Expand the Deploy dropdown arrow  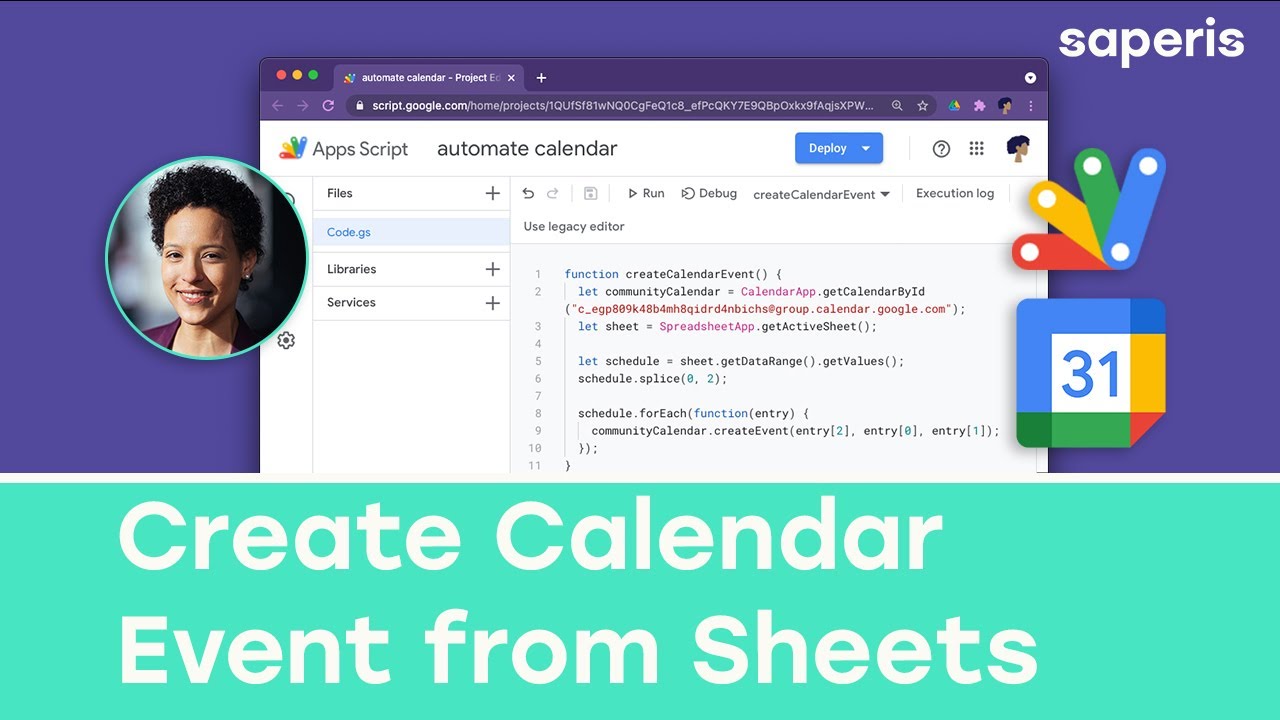click(x=866, y=148)
